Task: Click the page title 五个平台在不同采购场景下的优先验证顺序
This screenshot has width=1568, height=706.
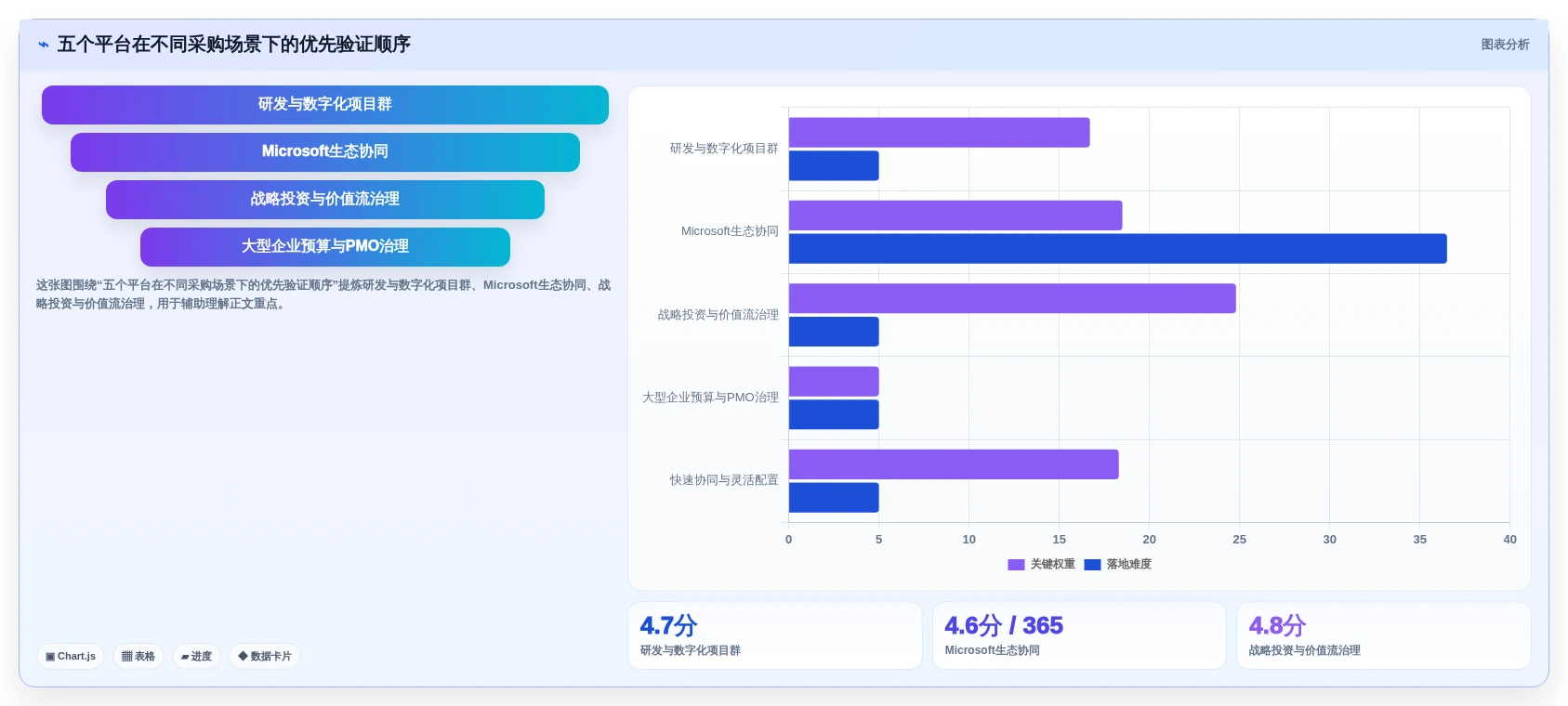Action: (x=234, y=45)
